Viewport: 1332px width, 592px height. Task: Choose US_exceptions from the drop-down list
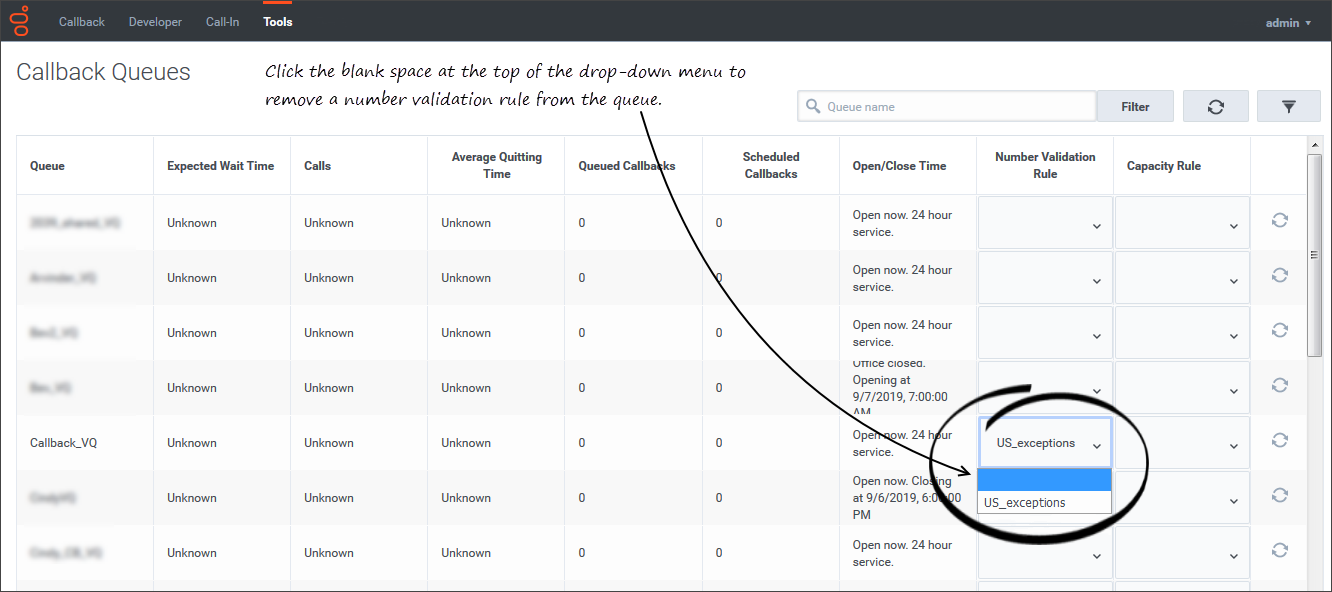(x=1044, y=503)
